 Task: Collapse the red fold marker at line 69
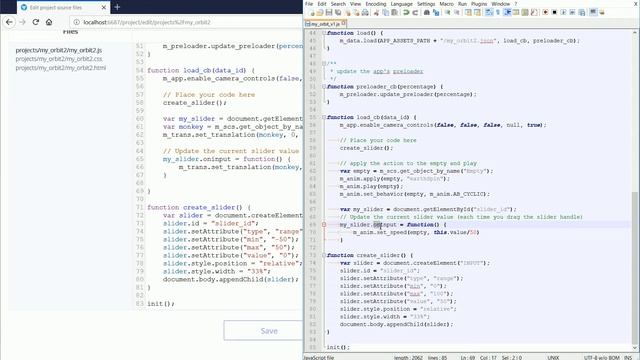pyautogui.click(x=324, y=224)
